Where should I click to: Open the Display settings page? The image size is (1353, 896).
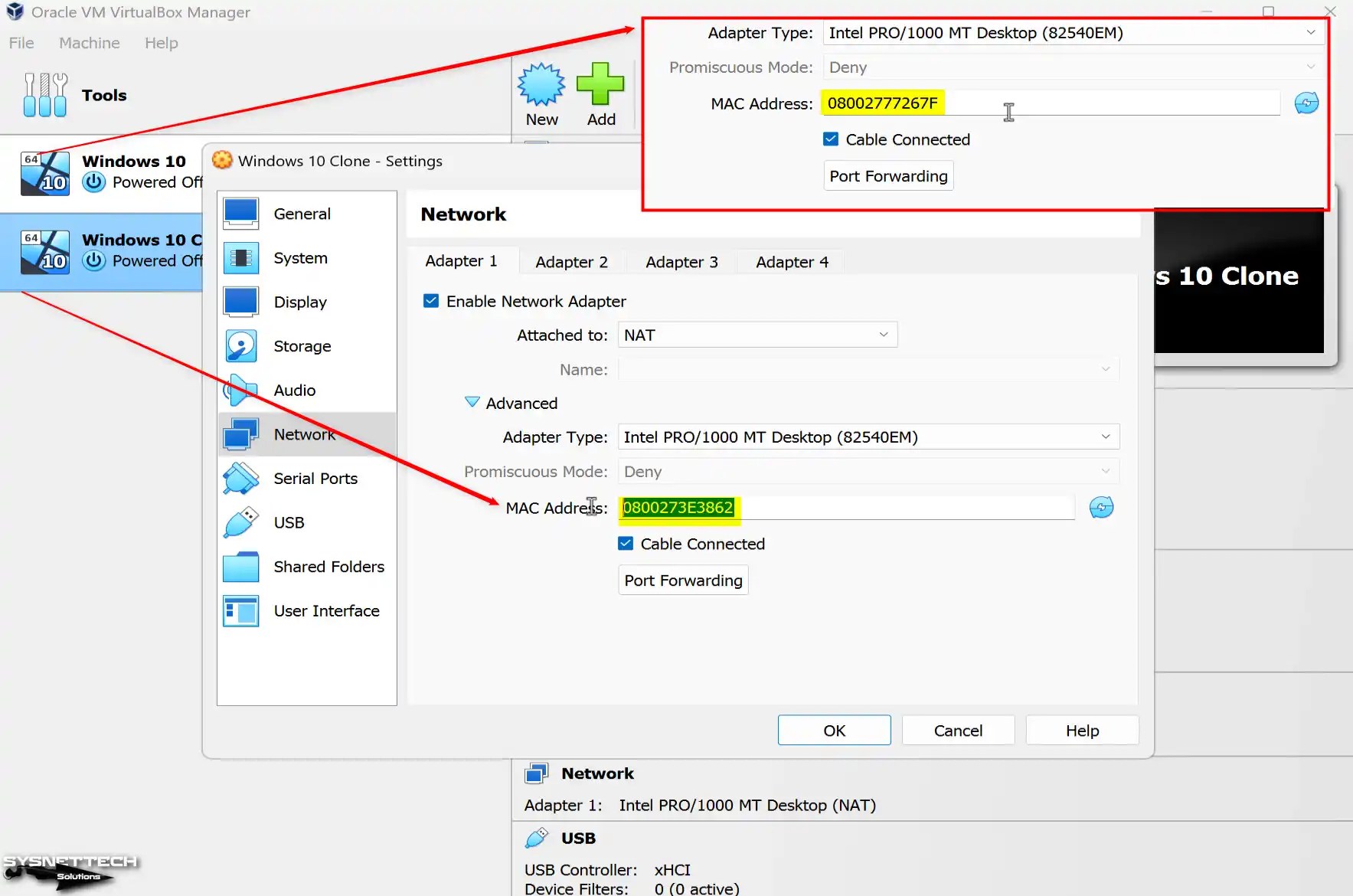click(x=240, y=302)
